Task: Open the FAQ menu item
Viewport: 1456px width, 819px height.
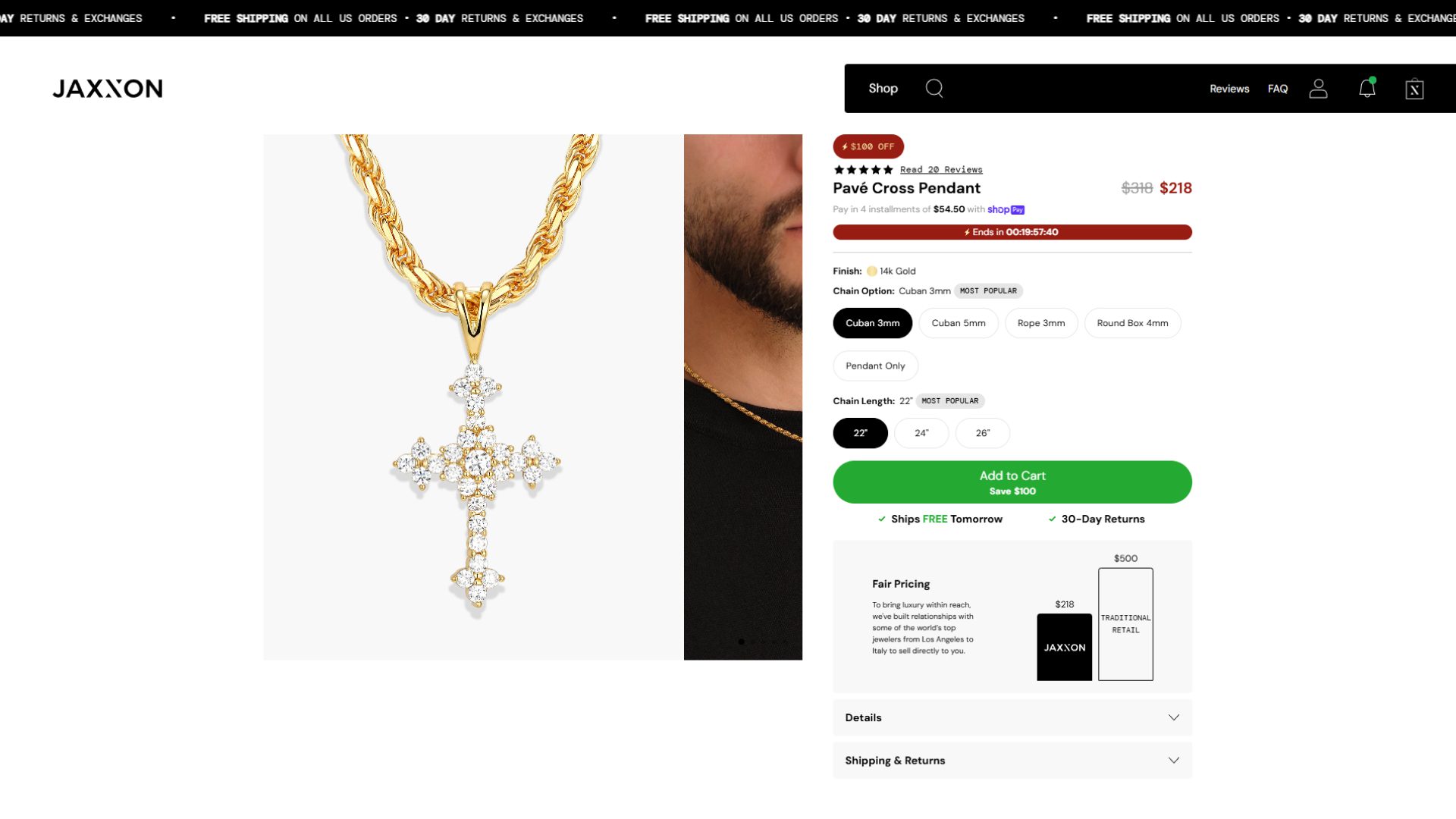Action: click(1278, 89)
